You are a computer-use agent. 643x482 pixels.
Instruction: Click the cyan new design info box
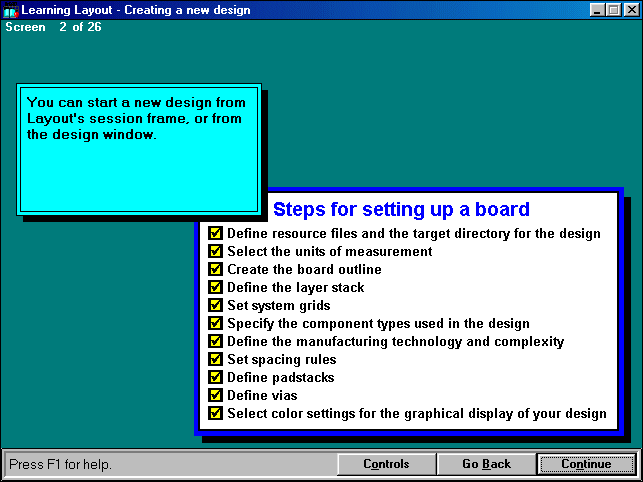[139, 147]
